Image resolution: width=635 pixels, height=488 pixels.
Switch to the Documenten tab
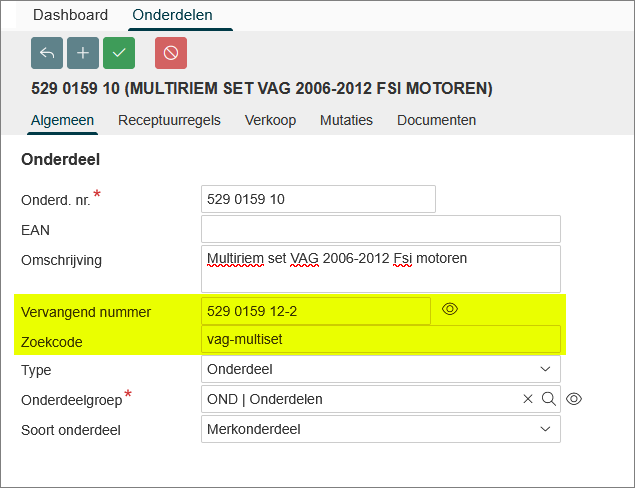click(x=436, y=120)
